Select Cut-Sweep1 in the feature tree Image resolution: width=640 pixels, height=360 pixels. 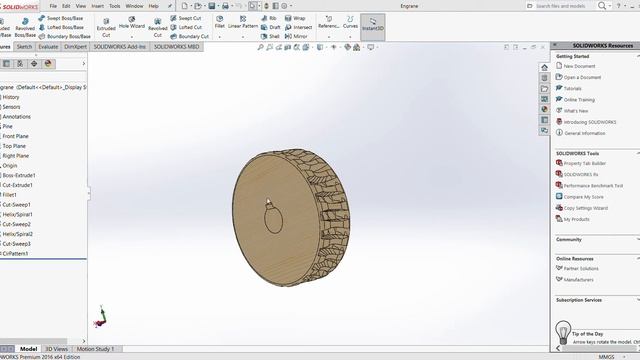(16, 204)
